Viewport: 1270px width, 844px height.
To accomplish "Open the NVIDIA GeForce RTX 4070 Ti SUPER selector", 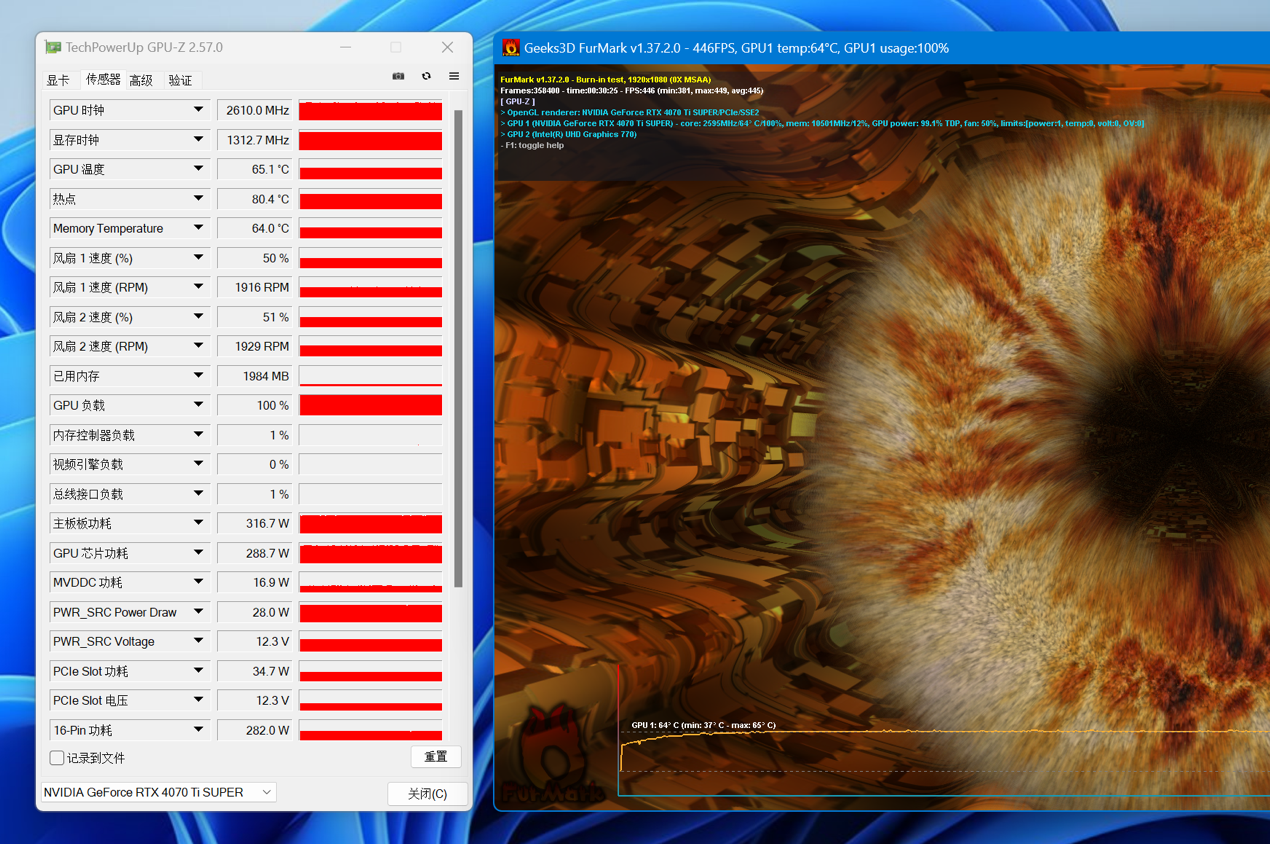I will click(x=158, y=792).
